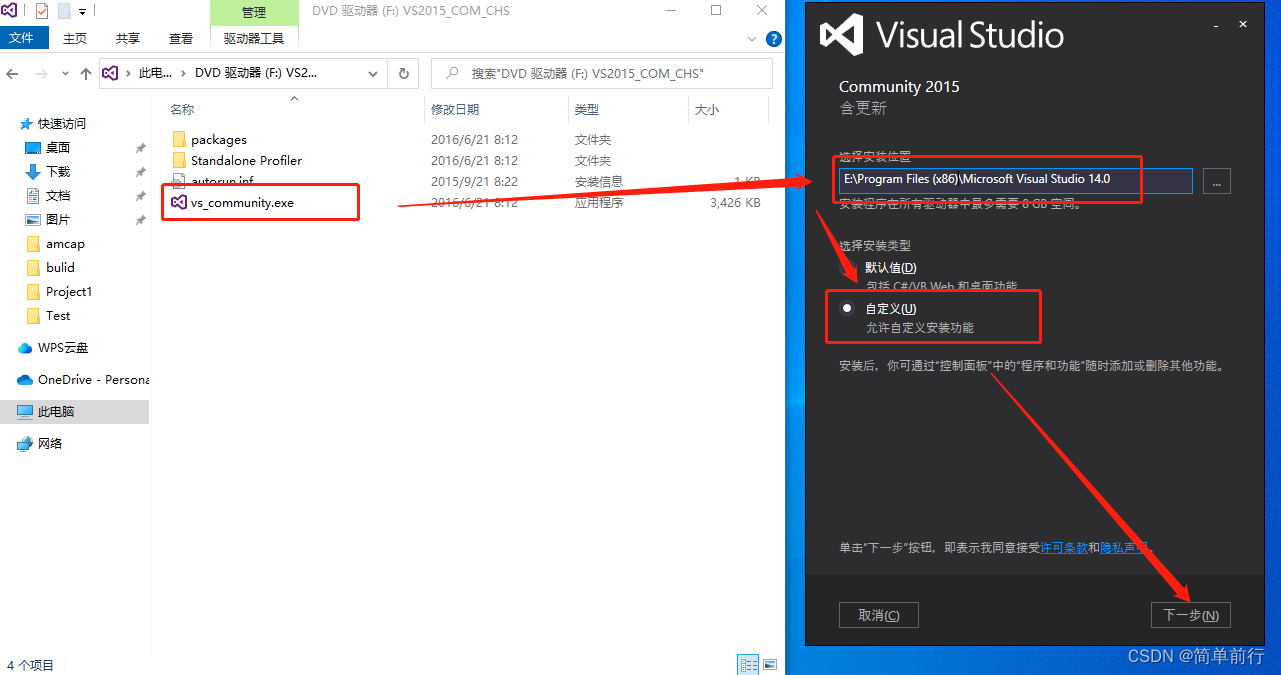1281x675 pixels.
Task: Click the 管理 contextual tab header
Action: point(254,12)
